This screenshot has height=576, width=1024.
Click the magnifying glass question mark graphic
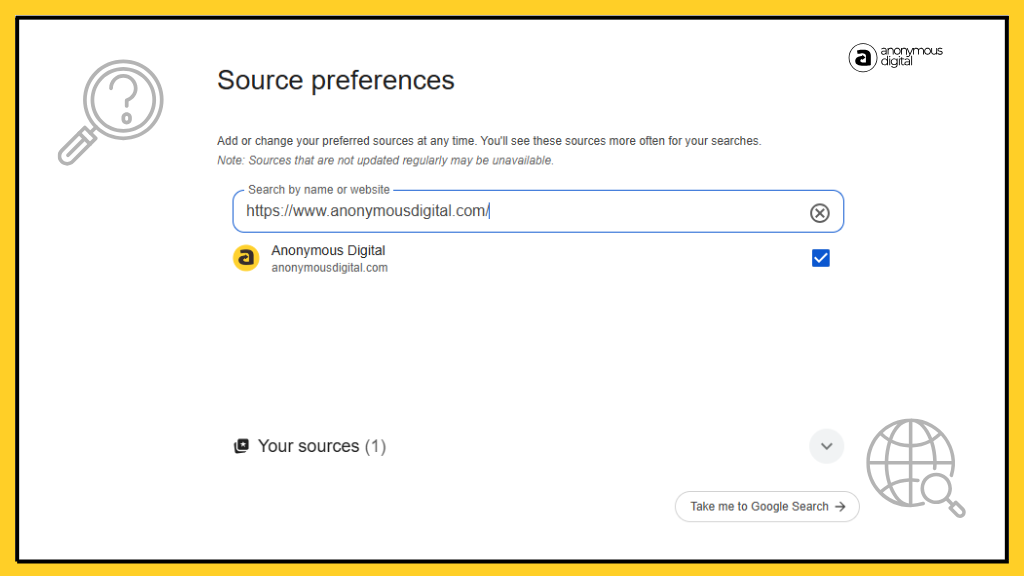[x=111, y=111]
